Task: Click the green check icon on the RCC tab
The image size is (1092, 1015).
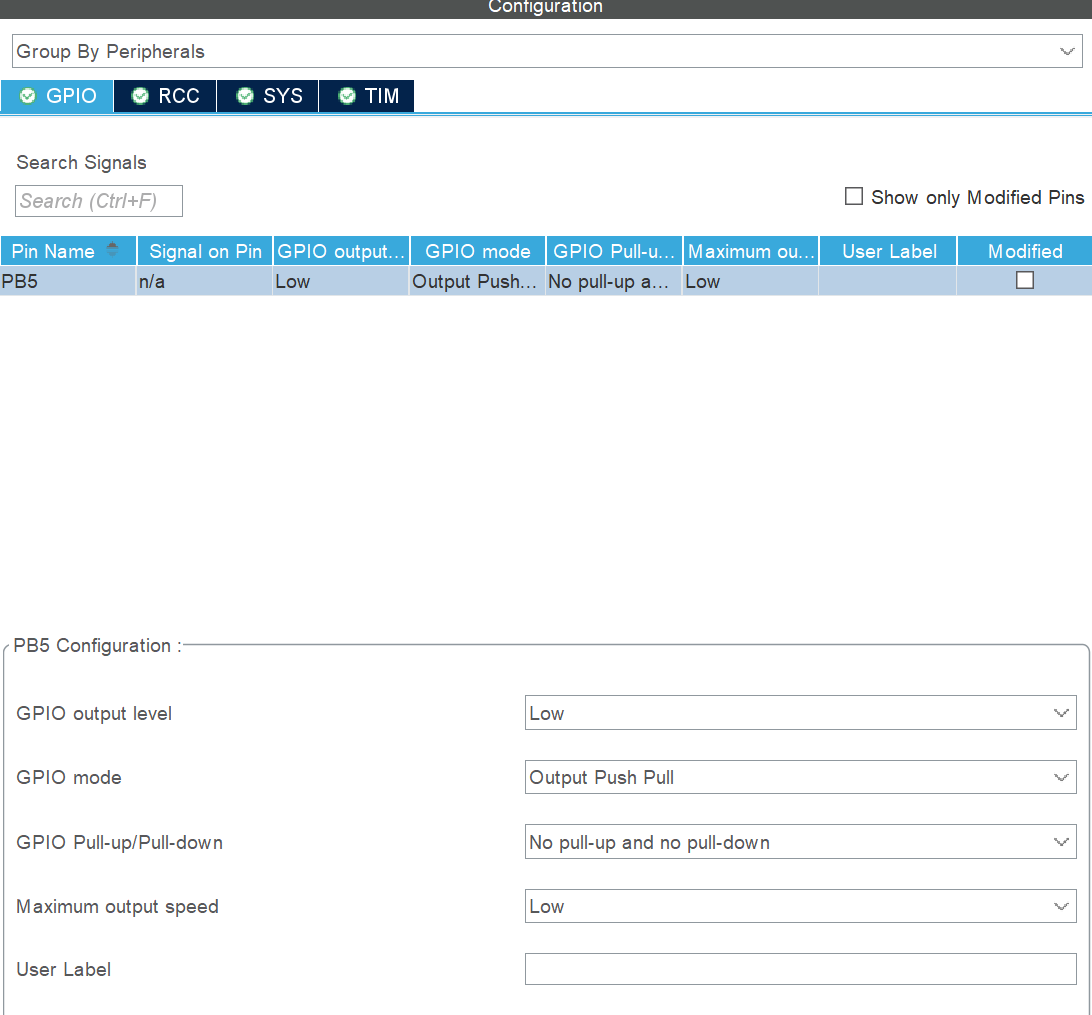Action: tap(139, 95)
